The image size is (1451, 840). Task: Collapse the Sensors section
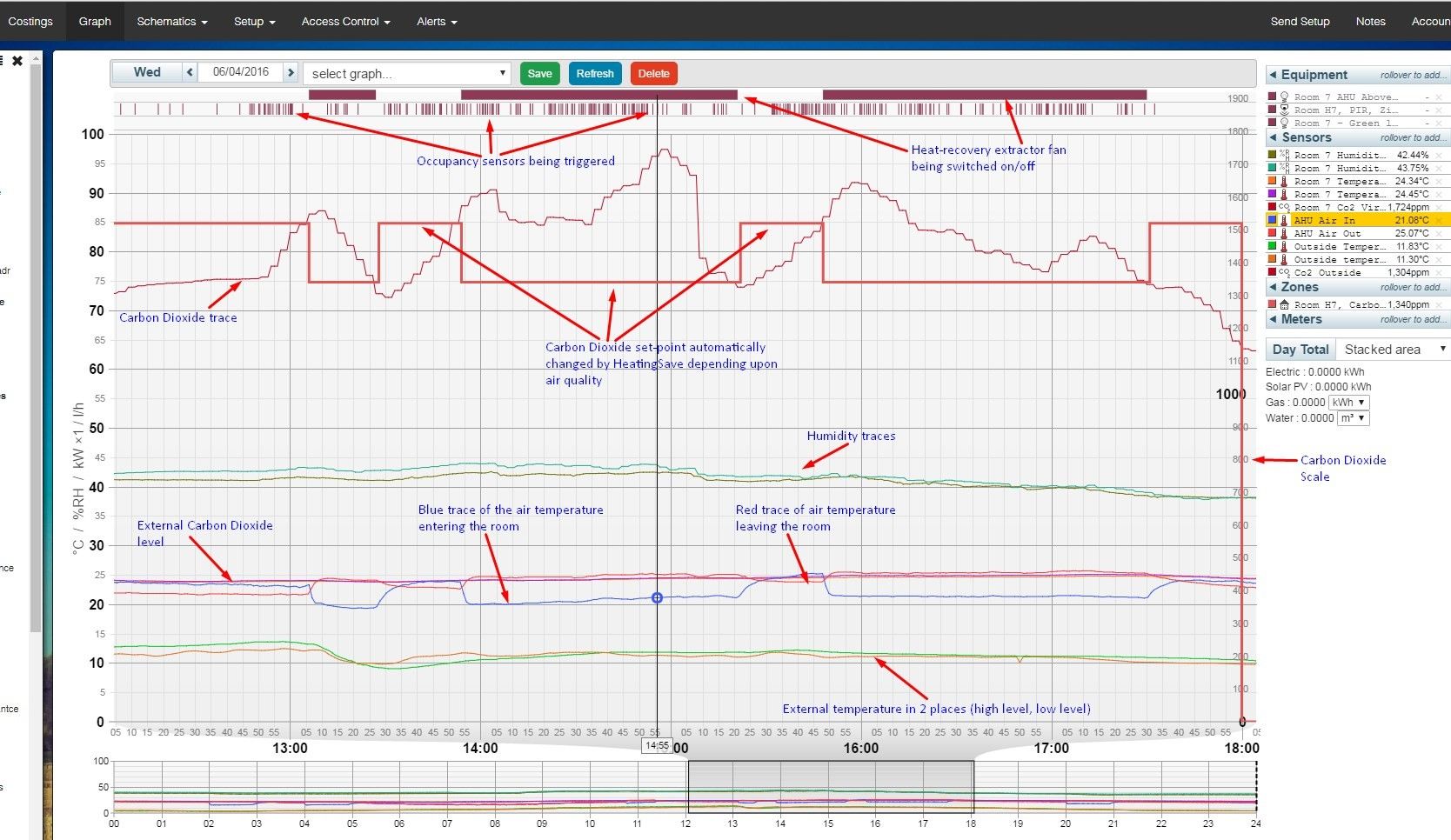tap(1273, 138)
